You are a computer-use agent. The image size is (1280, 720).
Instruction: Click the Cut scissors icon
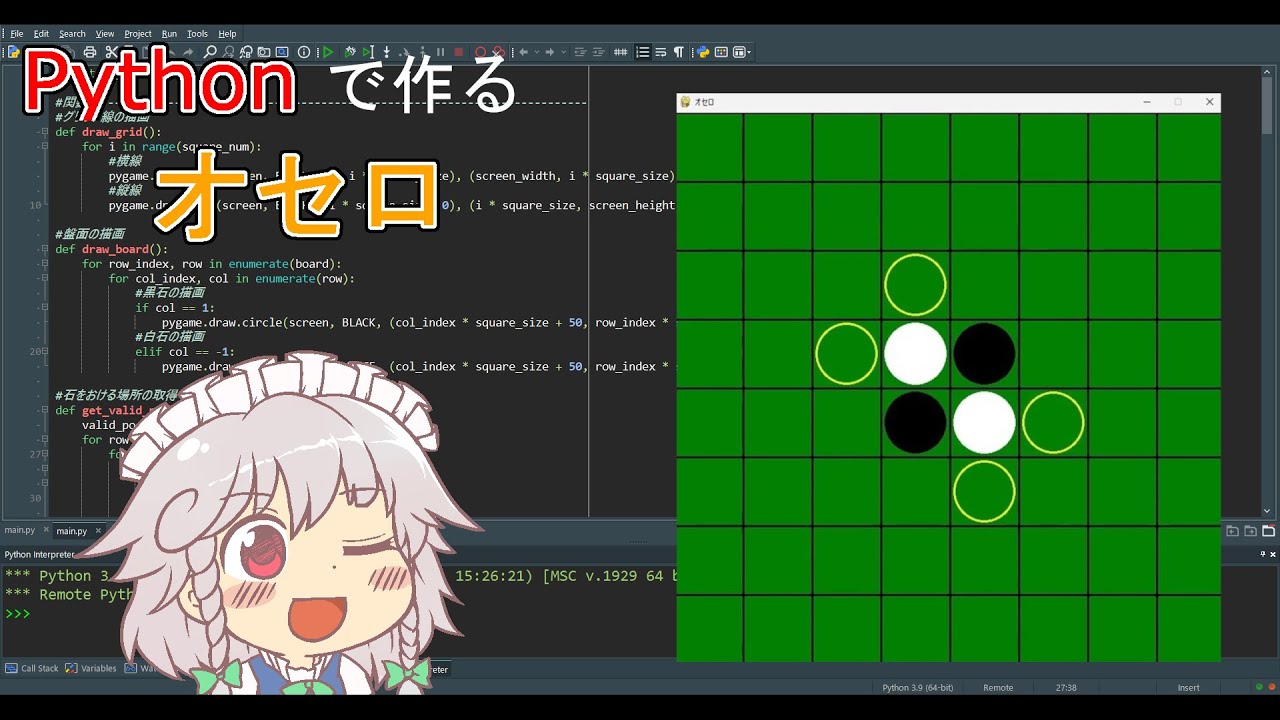pos(111,52)
